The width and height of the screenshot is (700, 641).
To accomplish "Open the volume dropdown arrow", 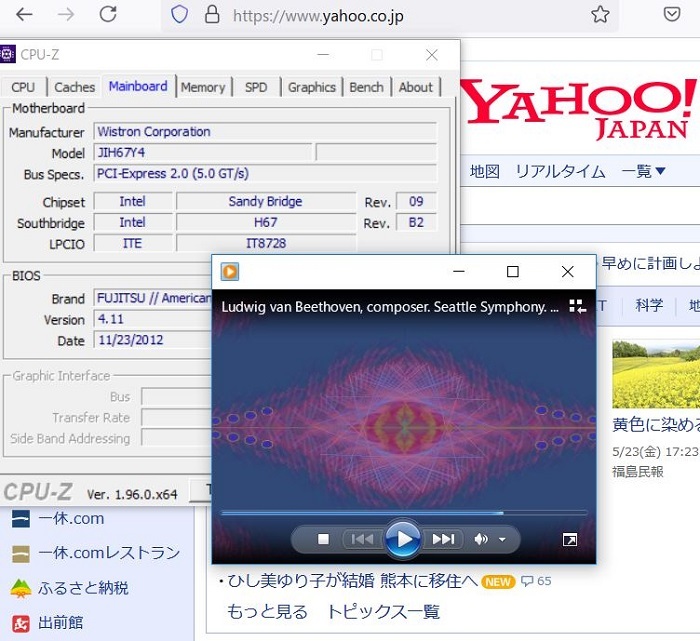I will pos(502,540).
